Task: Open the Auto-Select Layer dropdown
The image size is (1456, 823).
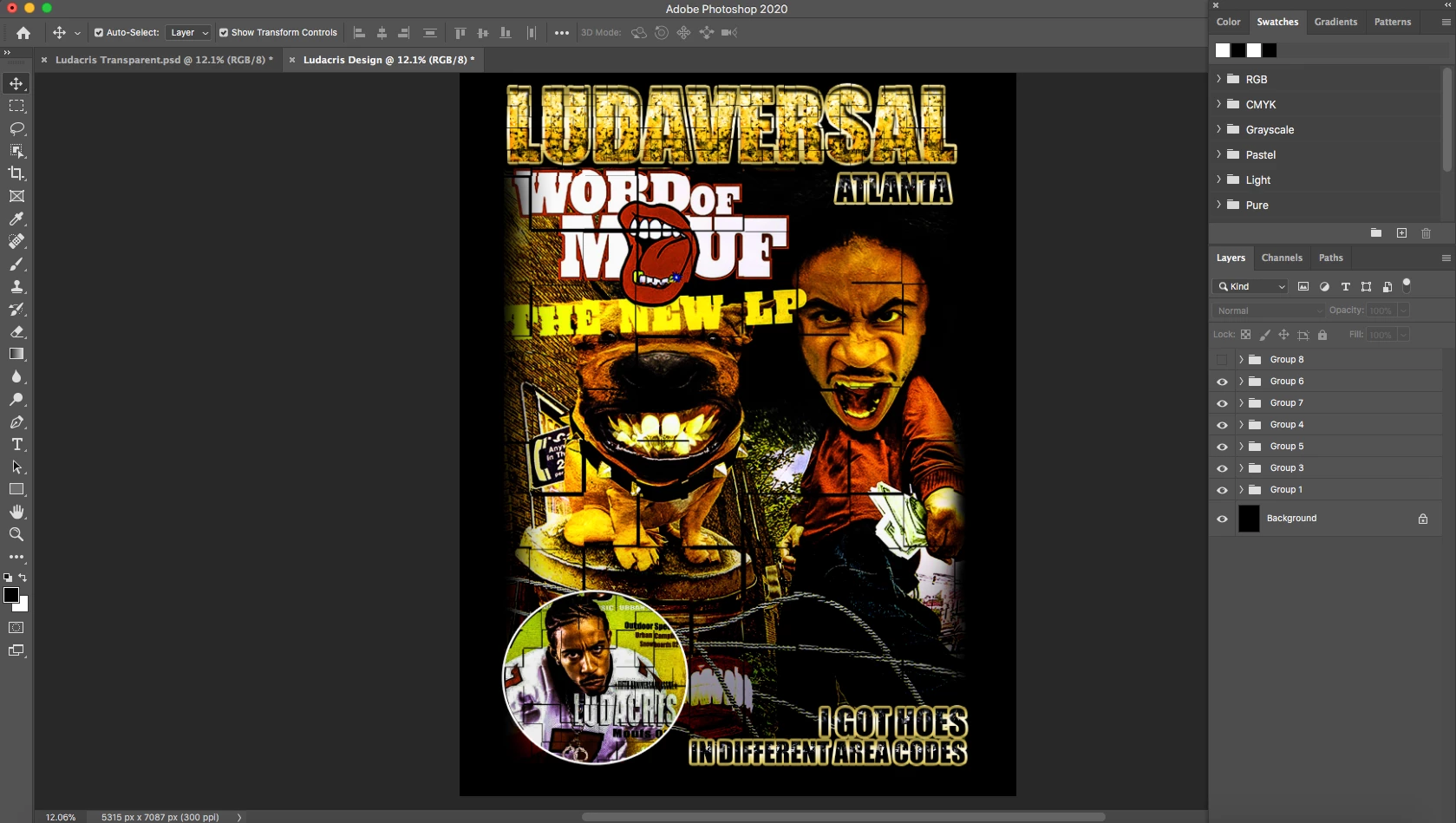Action: 188,33
